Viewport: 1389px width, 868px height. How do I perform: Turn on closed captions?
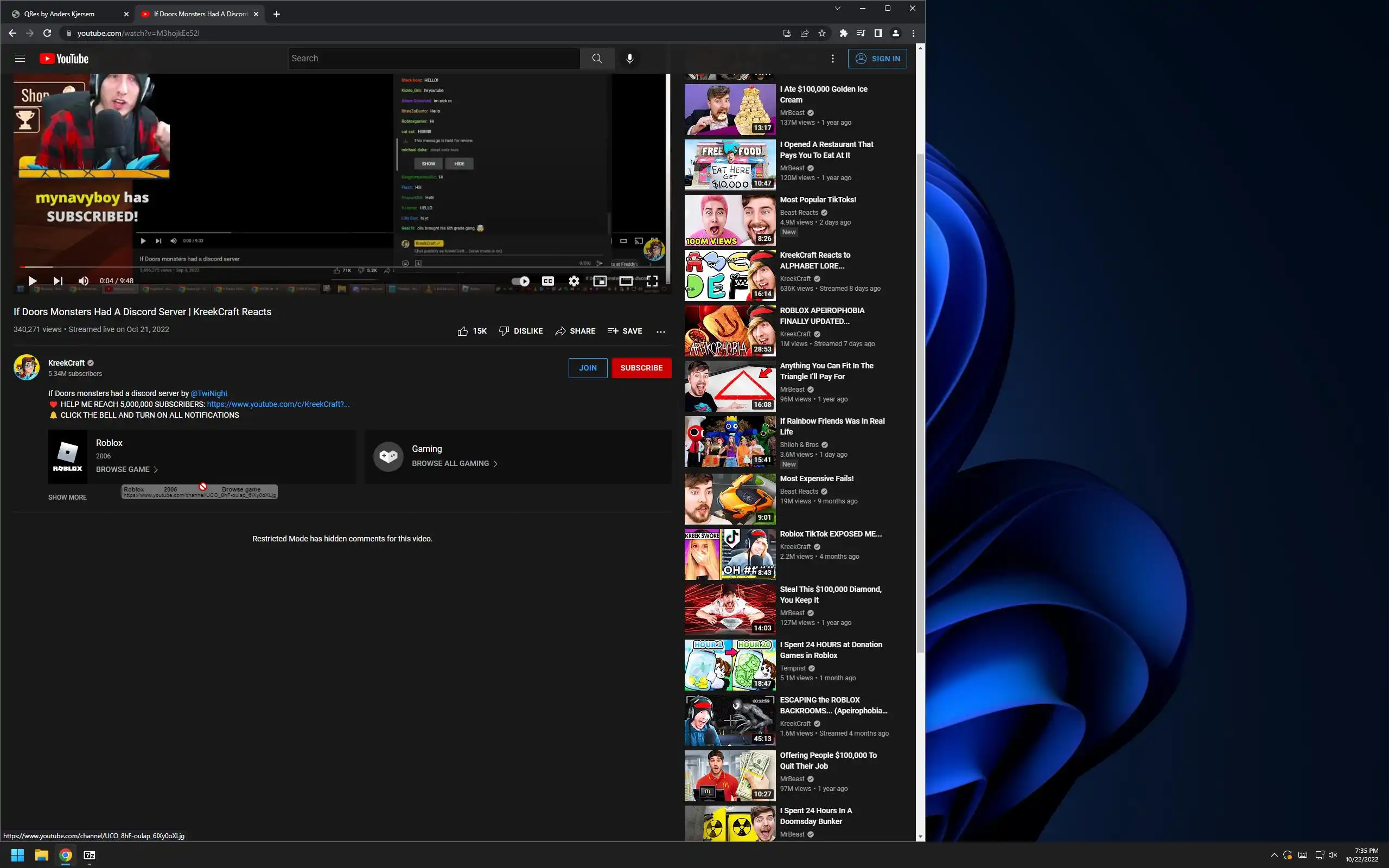(x=547, y=280)
